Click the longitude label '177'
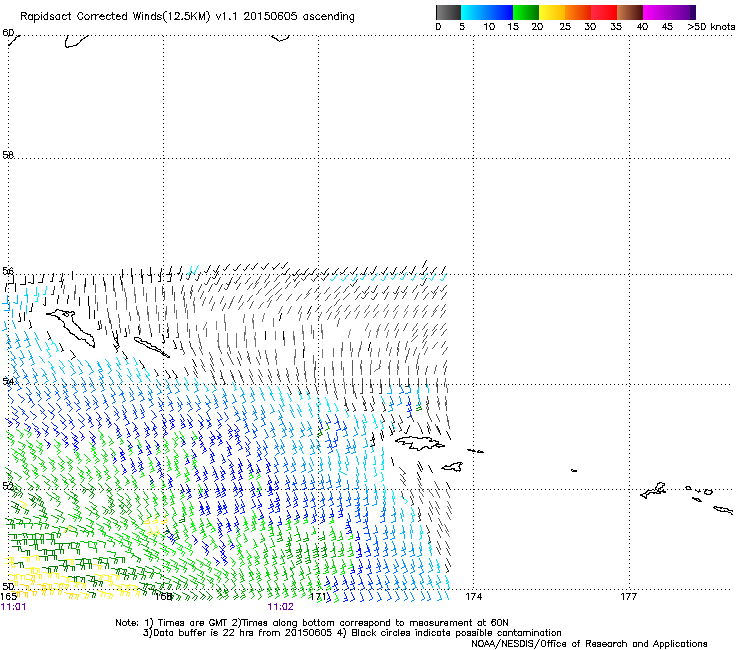The width and height of the screenshot is (740, 650). click(629, 597)
